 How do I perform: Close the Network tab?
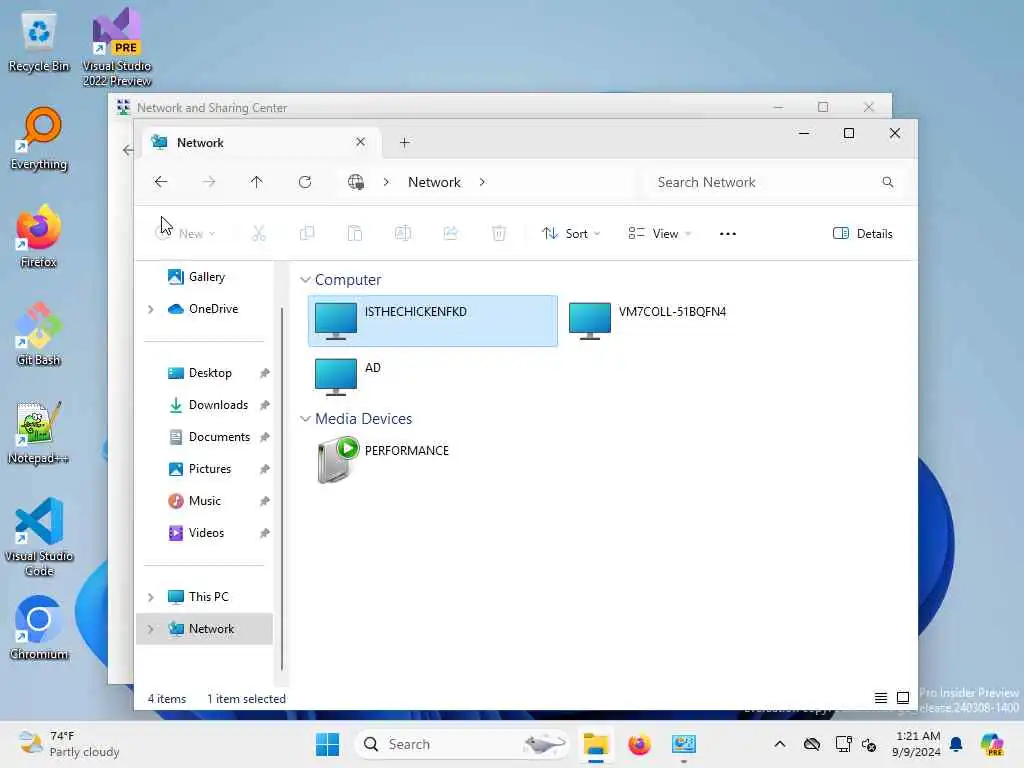point(360,142)
